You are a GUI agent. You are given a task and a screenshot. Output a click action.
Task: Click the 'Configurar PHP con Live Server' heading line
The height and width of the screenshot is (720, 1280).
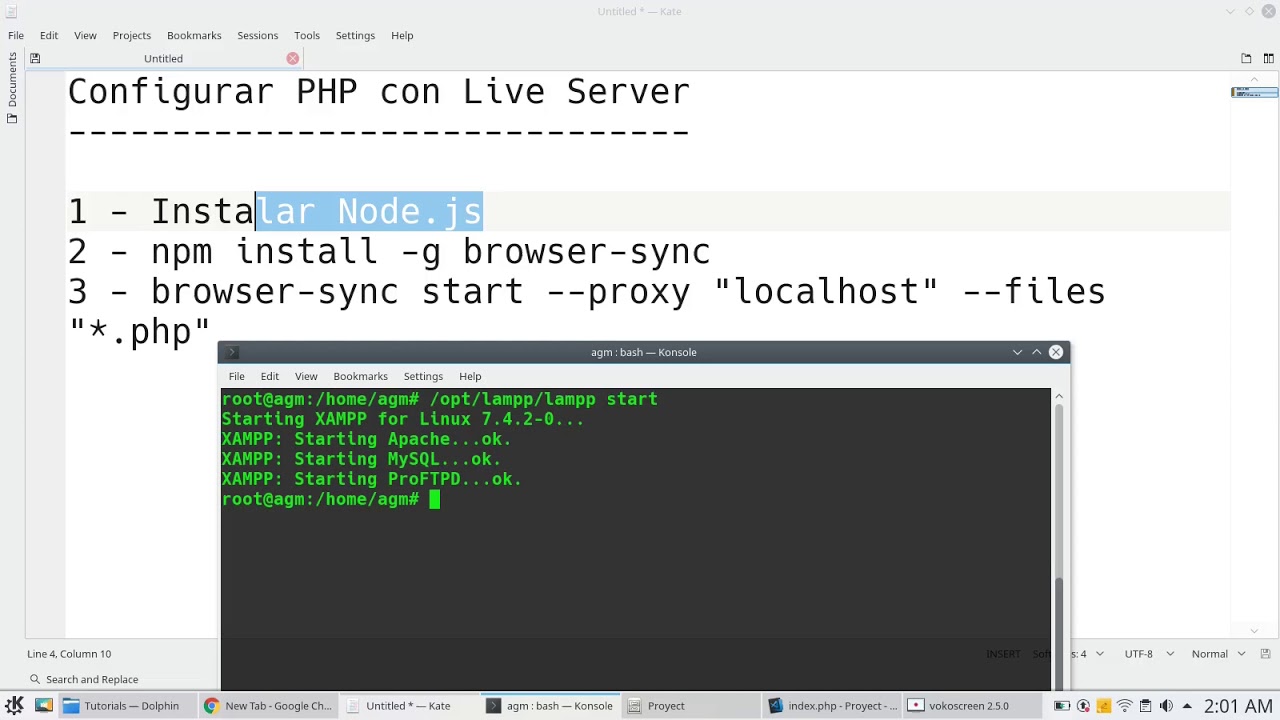[379, 92]
